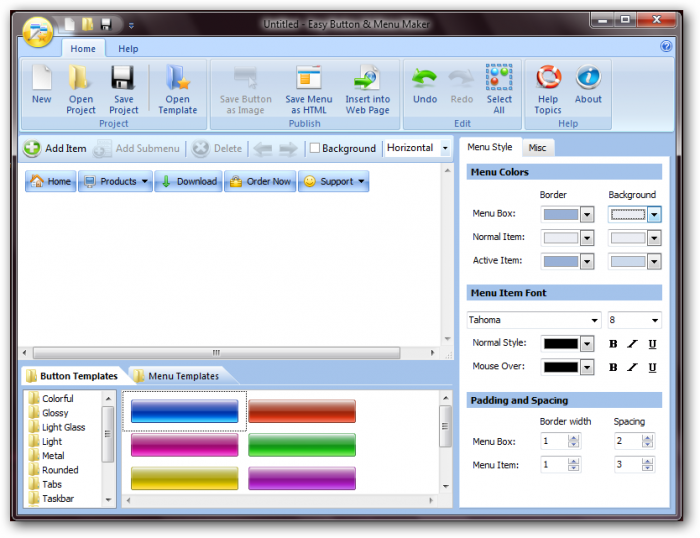
Task: Switch to the Help ribbon tab
Action: click(x=128, y=49)
